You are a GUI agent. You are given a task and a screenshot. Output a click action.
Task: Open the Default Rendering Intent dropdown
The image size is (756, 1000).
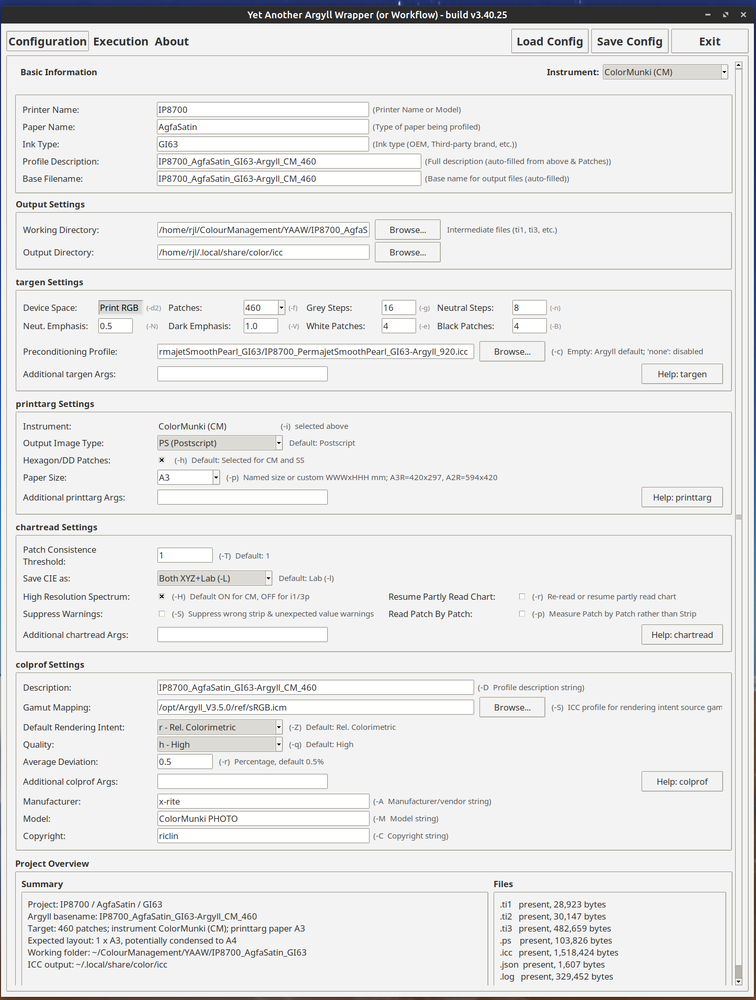(x=219, y=727)
